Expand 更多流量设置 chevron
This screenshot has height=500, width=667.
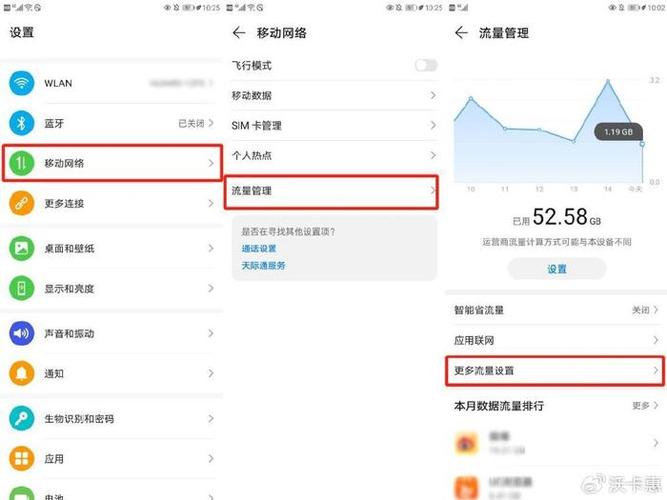coord(656,371)
